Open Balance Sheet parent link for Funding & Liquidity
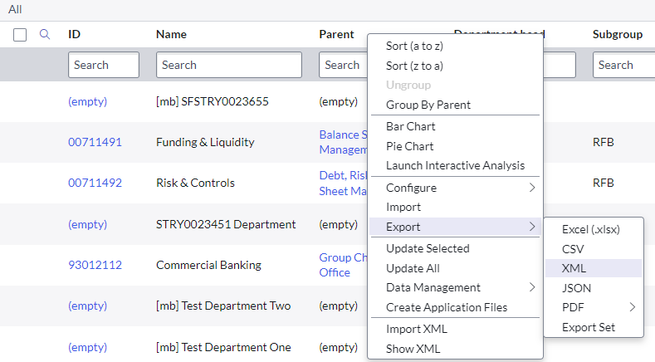The height and width of the screenshot is (362, 655). point(343,142)
